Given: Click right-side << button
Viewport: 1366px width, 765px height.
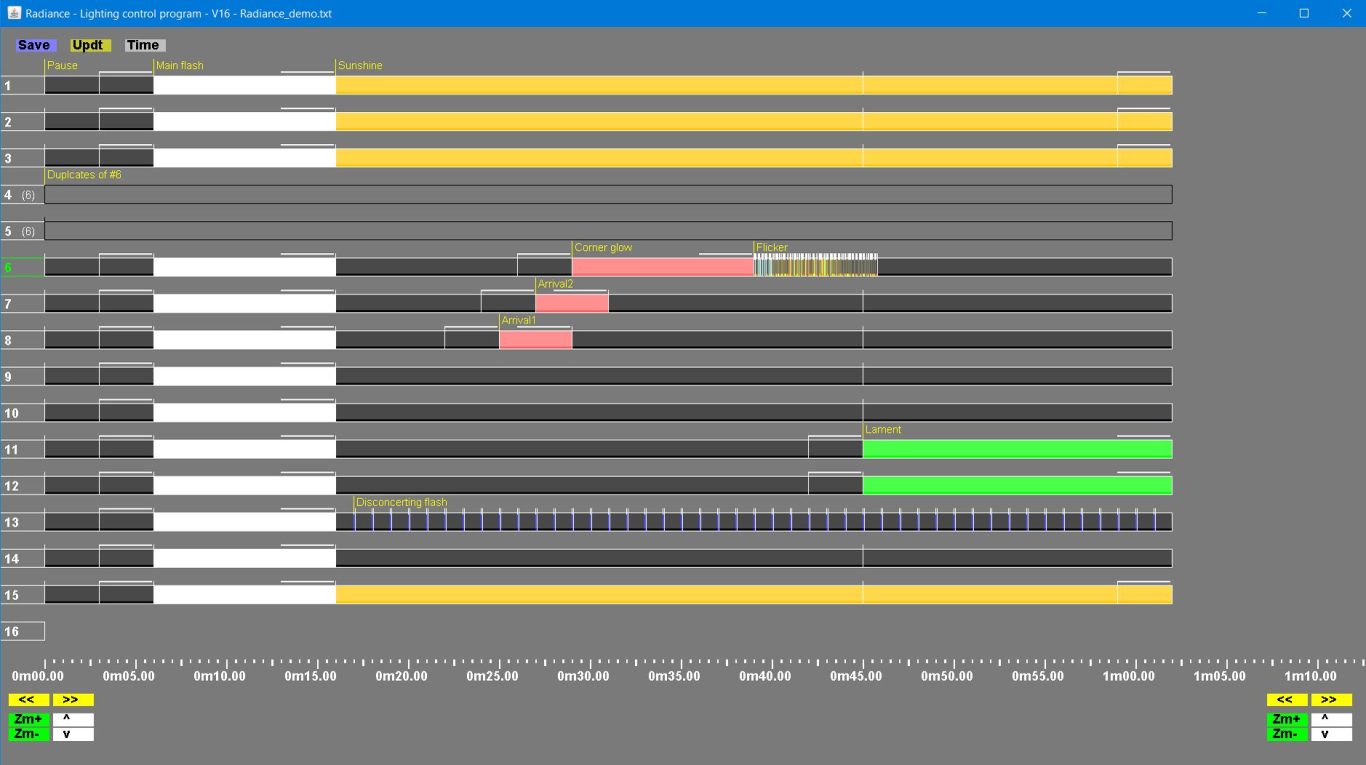Looking at the screenshot, I should tap(1287, 700).
